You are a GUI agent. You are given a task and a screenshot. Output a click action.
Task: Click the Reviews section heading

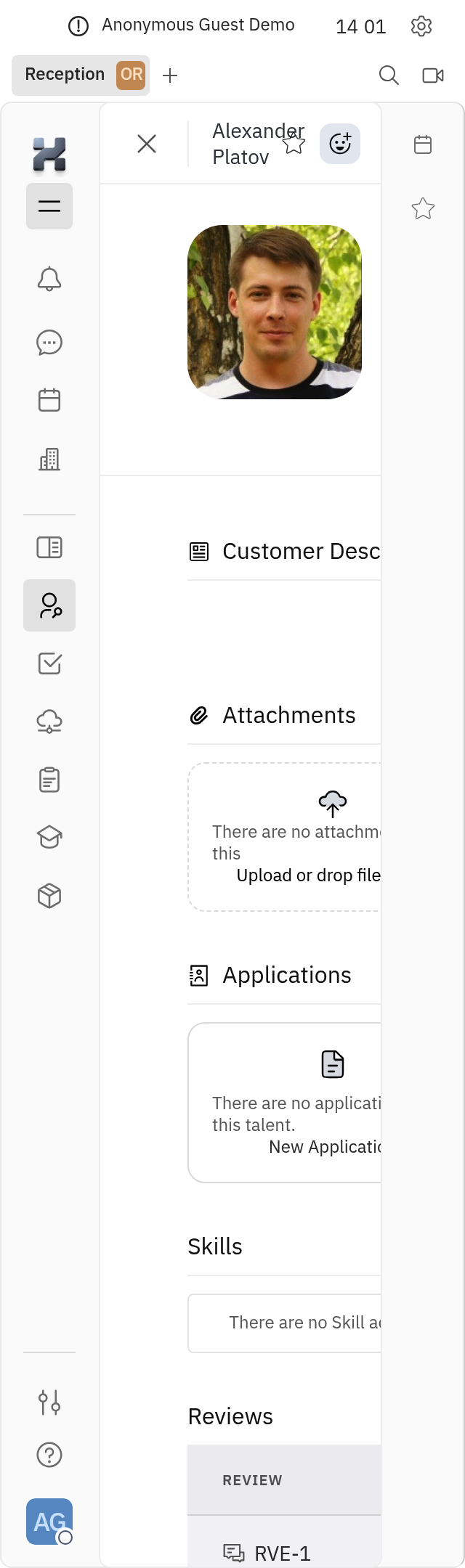pyautogui.click(x=230, y=1416)
